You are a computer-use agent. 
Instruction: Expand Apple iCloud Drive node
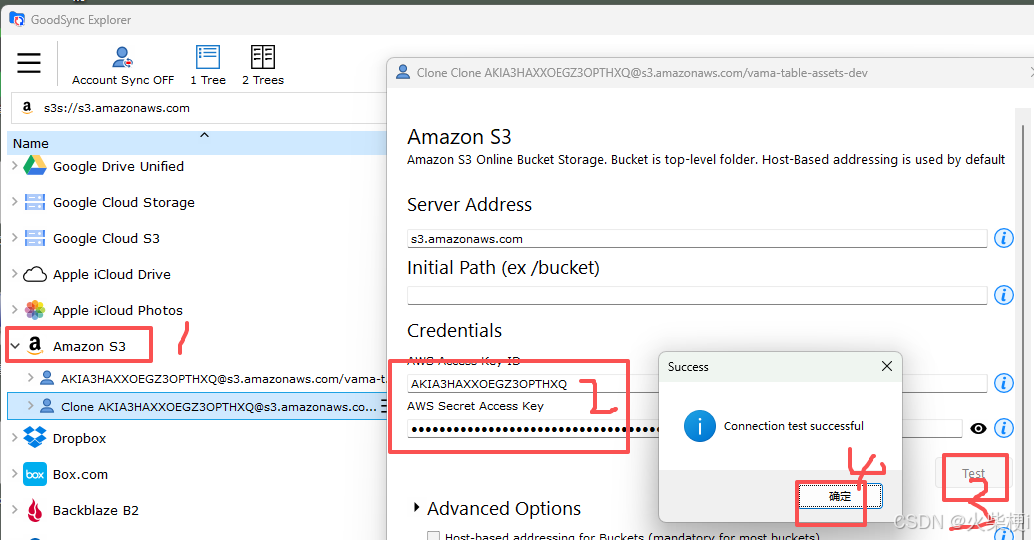tap(15, 274)
